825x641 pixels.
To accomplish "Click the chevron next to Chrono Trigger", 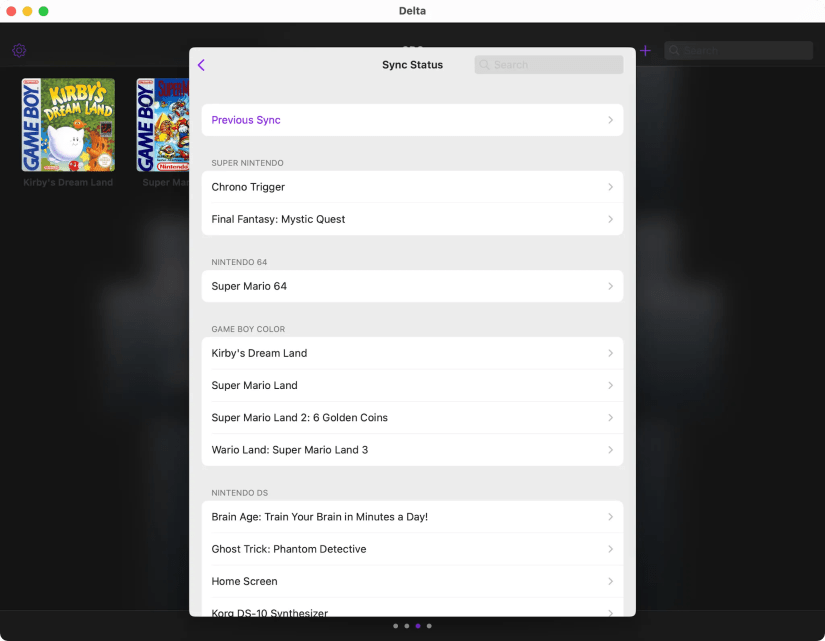I will [x=610, y=187].
